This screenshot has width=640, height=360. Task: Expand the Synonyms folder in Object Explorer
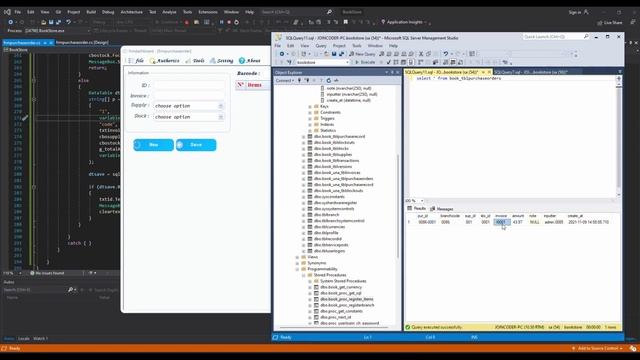tap(297, 263)
